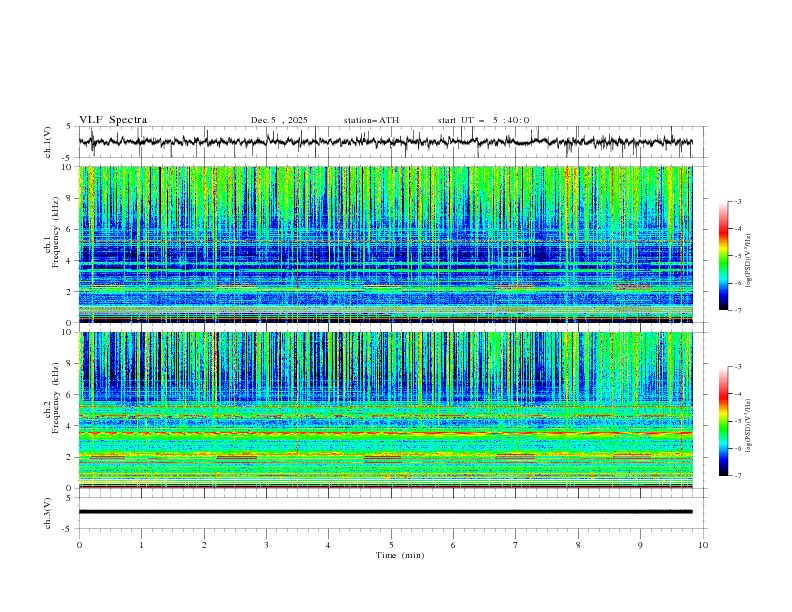Viewport: 792px width, 612px height.
Task: Click the time axis tick label "7"
Action: pos(516,545)
